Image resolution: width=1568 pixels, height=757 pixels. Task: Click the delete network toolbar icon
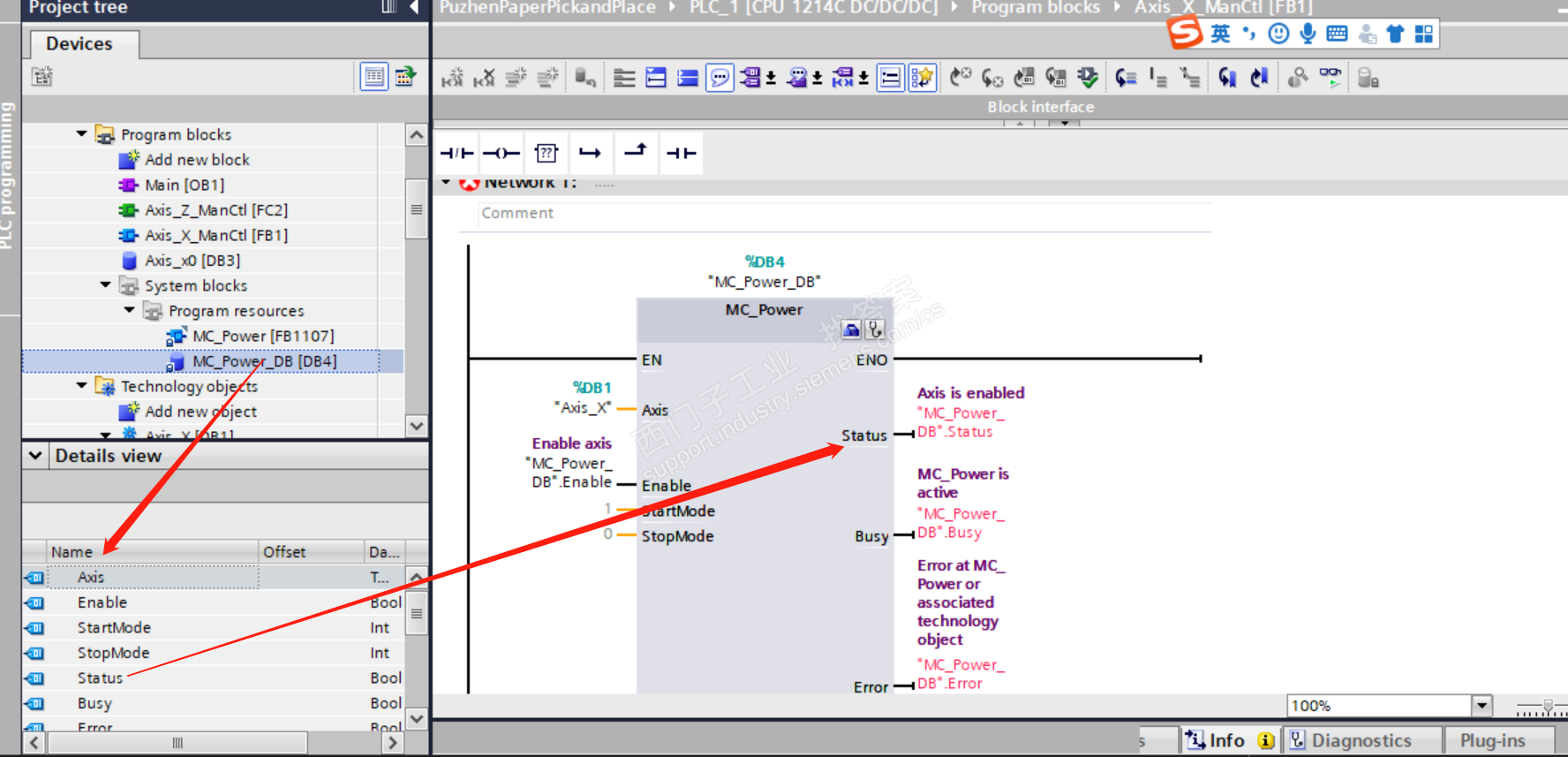(484, 79)
